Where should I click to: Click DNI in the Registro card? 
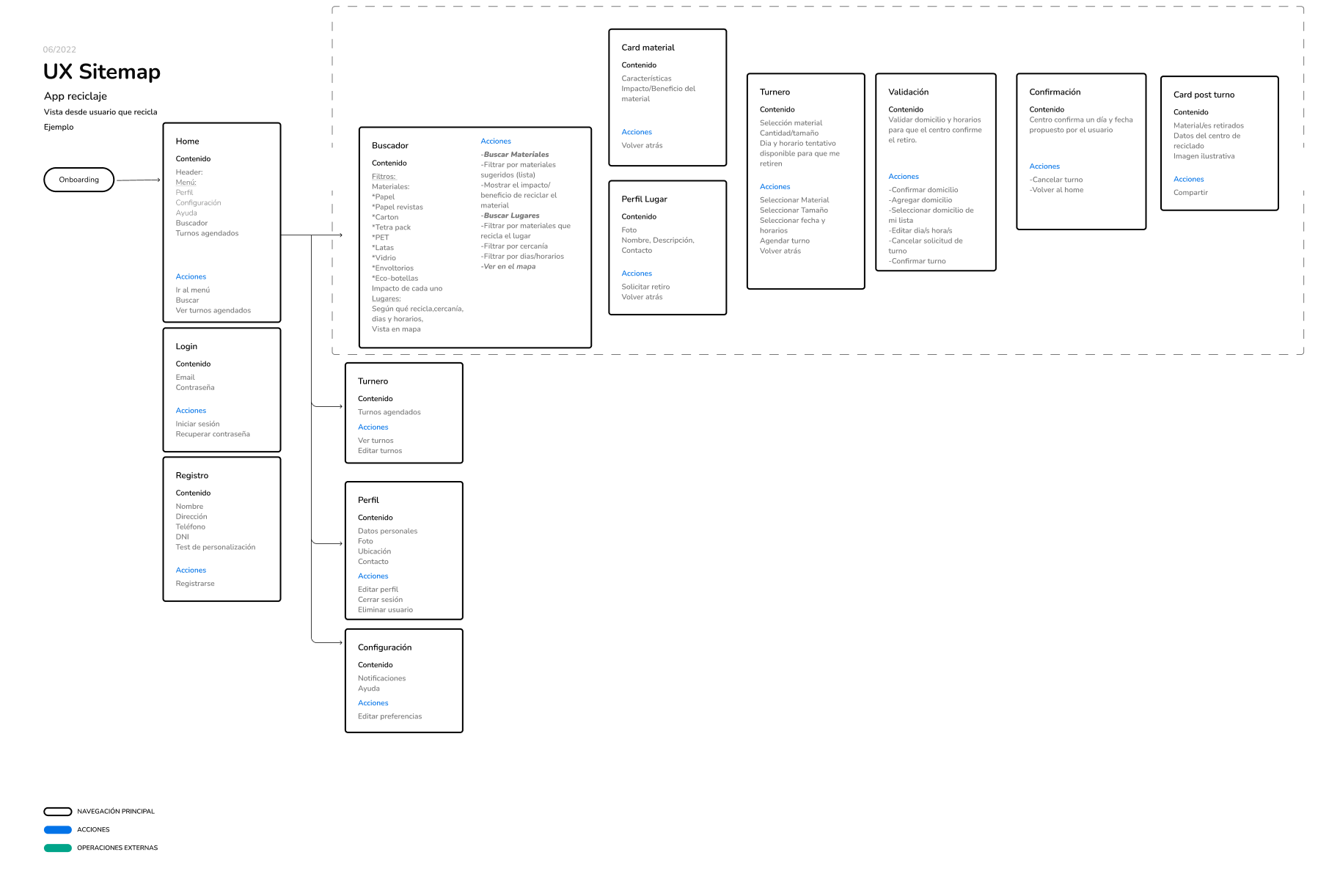(183, 537)
